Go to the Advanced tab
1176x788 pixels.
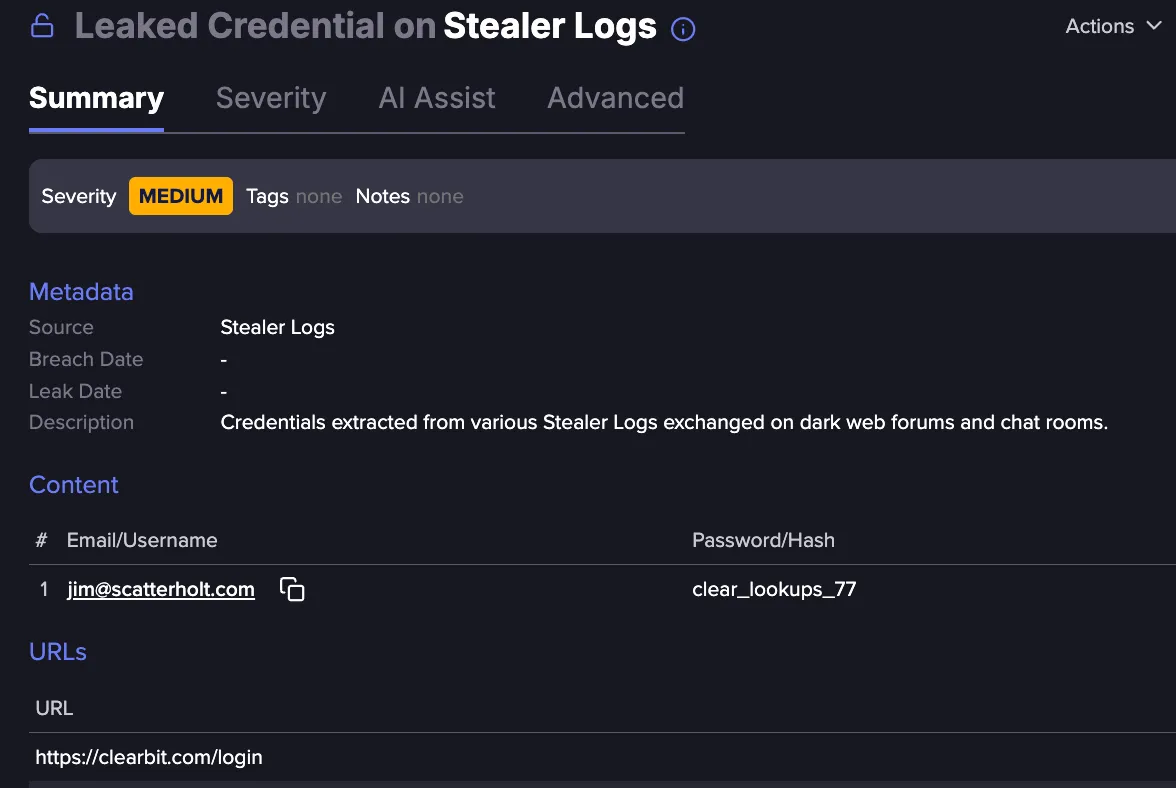click(615, 98)
